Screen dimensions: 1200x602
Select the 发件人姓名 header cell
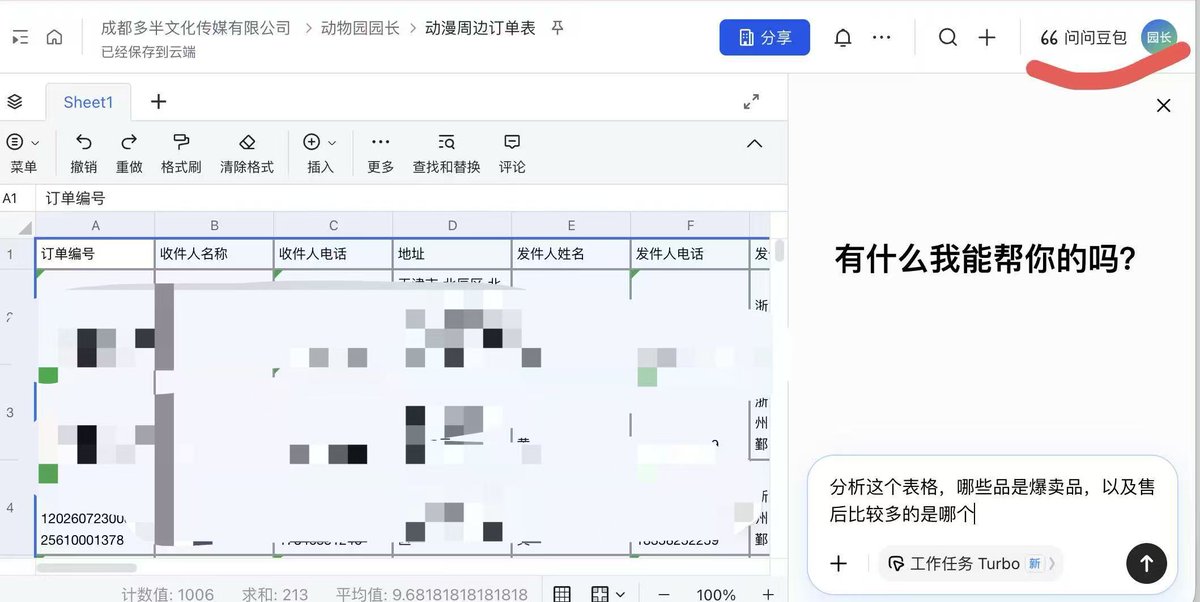click(571, 254)
